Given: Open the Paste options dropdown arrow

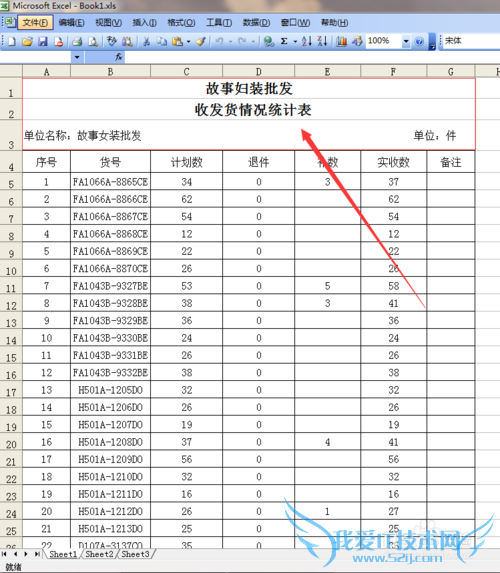Looking at the screenshot, I should [189, 41].
